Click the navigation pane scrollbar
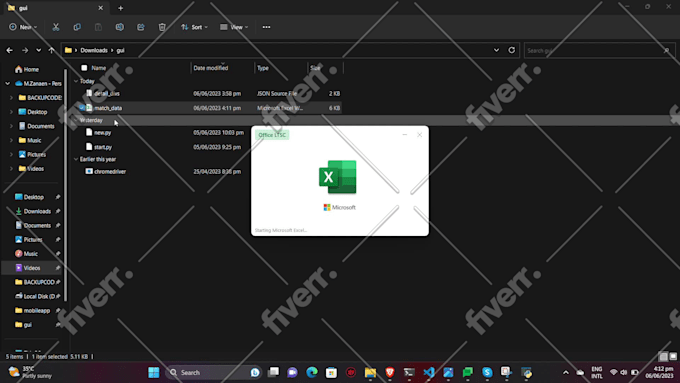 [65, 184]
